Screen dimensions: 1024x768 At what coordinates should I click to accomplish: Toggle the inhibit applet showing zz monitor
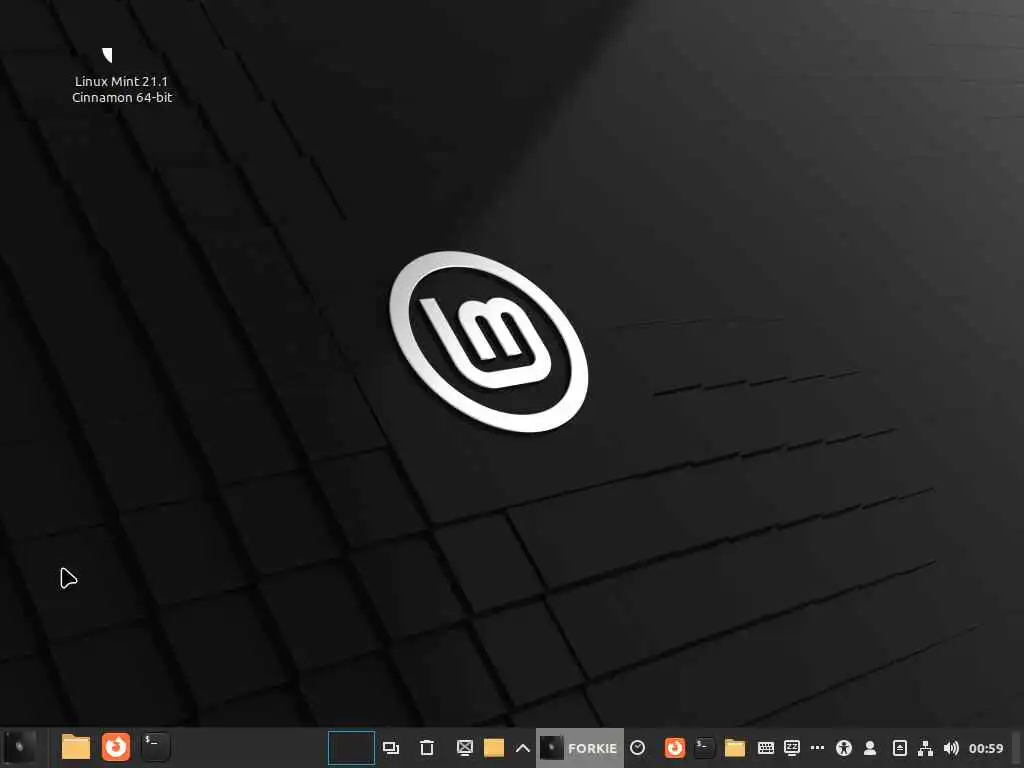792,748
